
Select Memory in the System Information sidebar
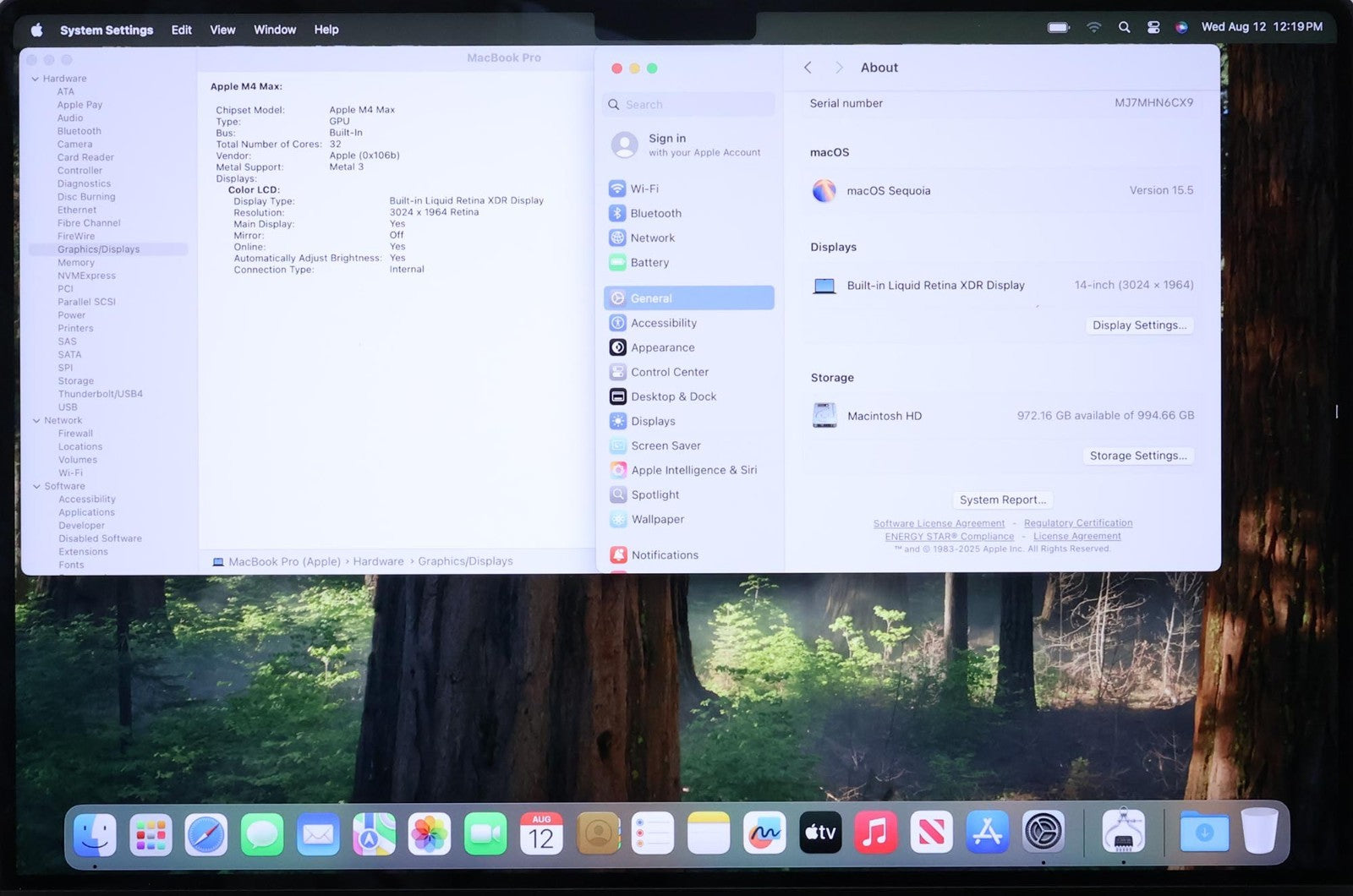tap(76, 263)
